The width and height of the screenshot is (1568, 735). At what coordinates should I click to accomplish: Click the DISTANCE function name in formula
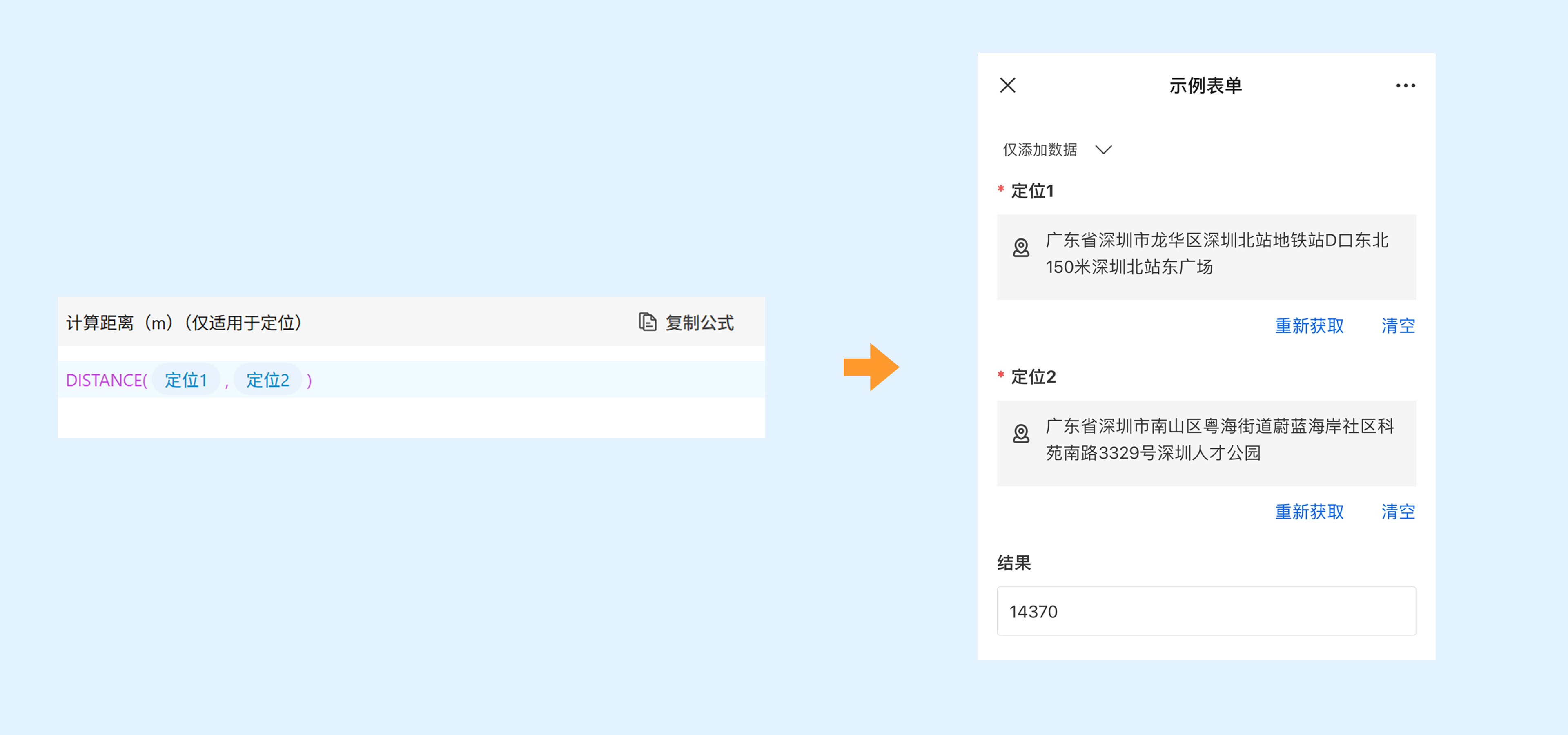104,380
